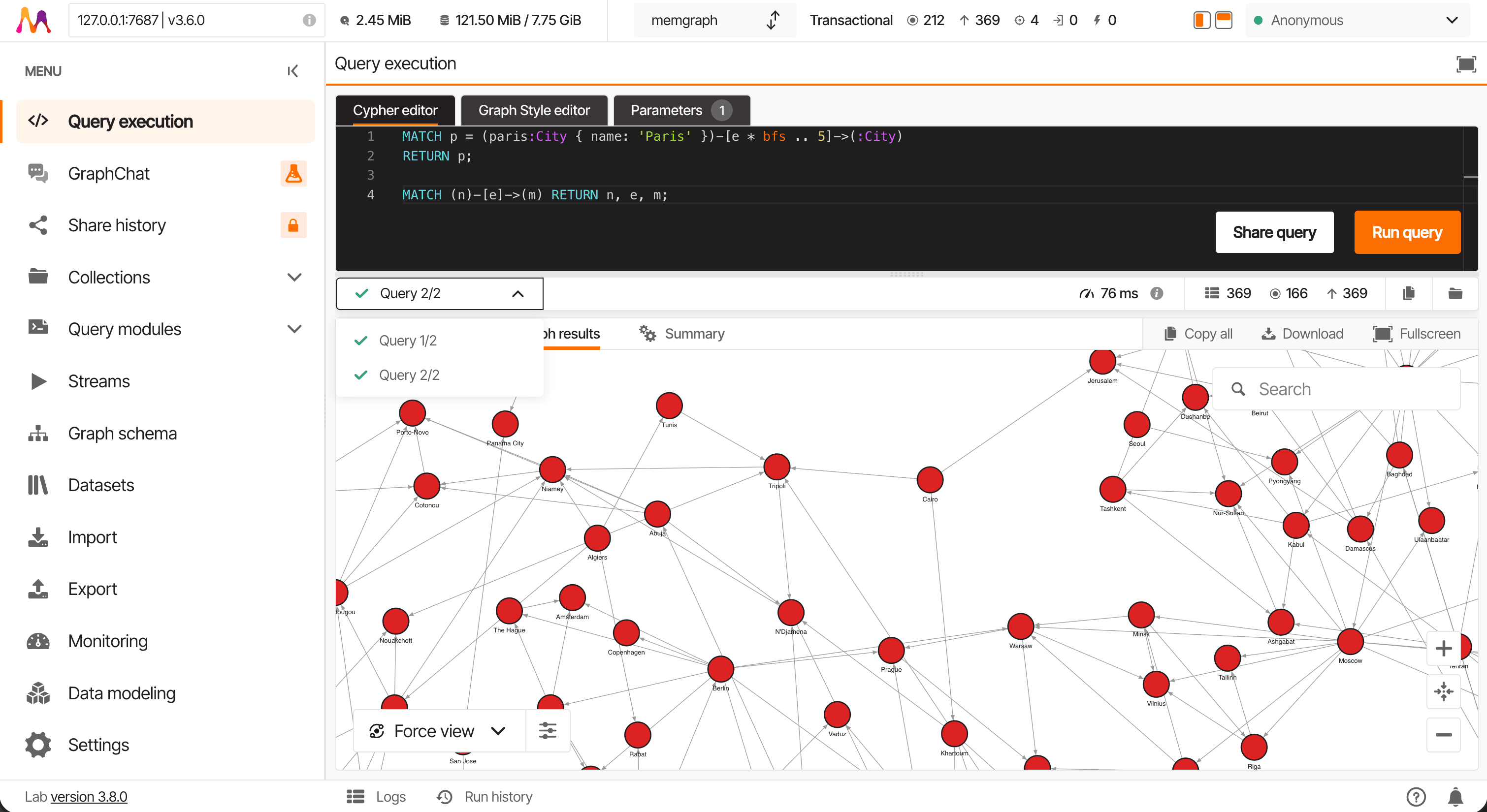Open saved results folder icon

(x=1456, y=293)
